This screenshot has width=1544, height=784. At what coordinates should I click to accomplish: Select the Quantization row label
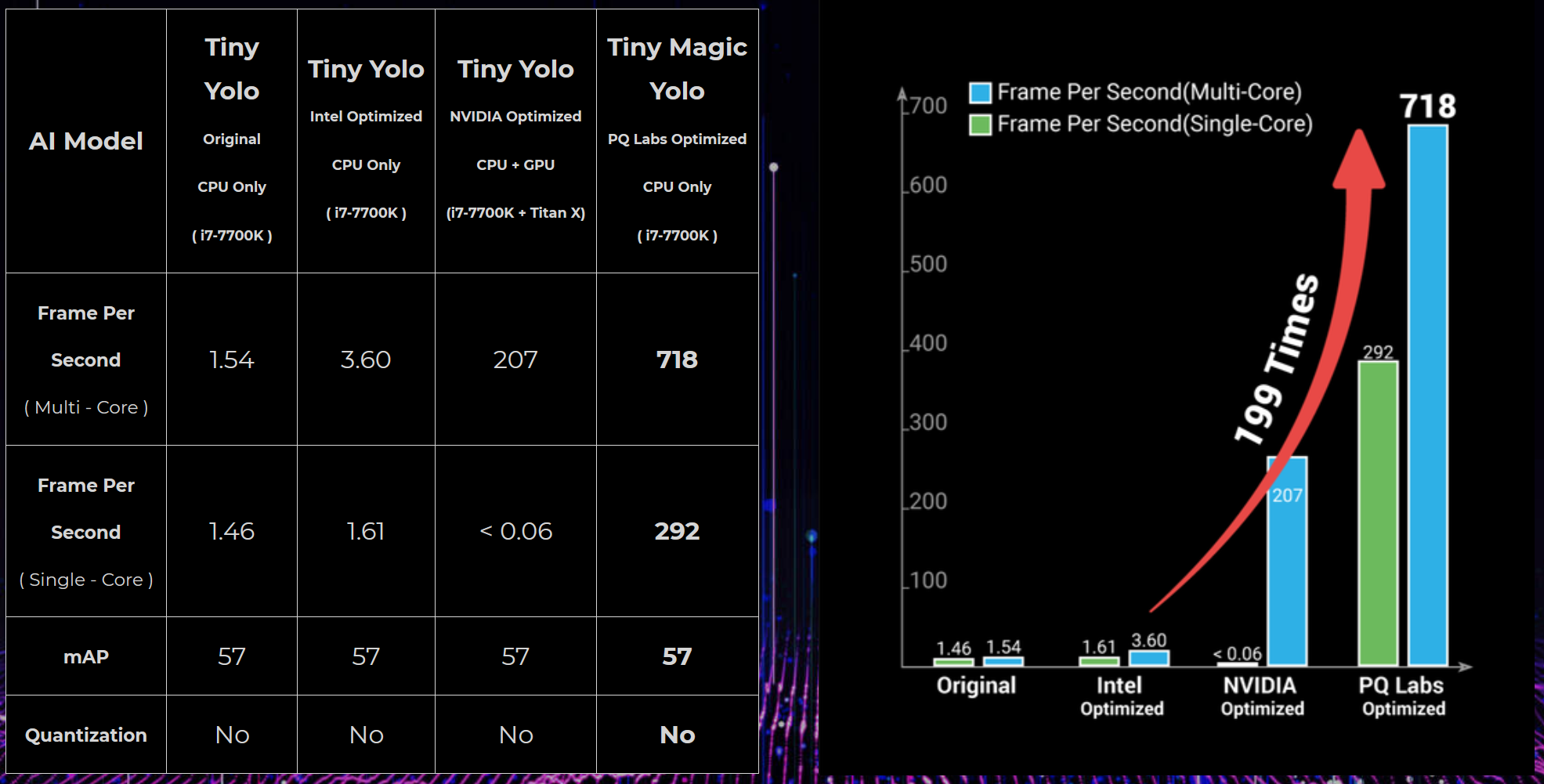click(86, 735)
